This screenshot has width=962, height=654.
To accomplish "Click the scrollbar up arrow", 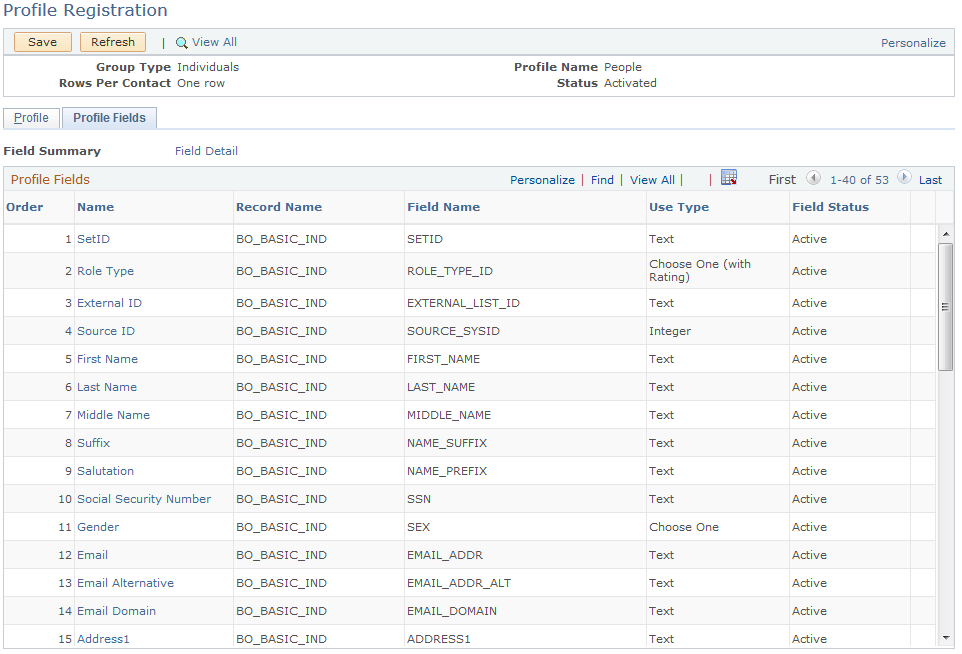I will tap(946, 234).
